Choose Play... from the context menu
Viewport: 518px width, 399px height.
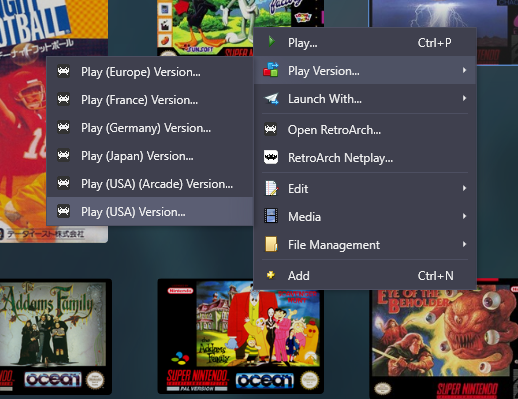point(365,42)
